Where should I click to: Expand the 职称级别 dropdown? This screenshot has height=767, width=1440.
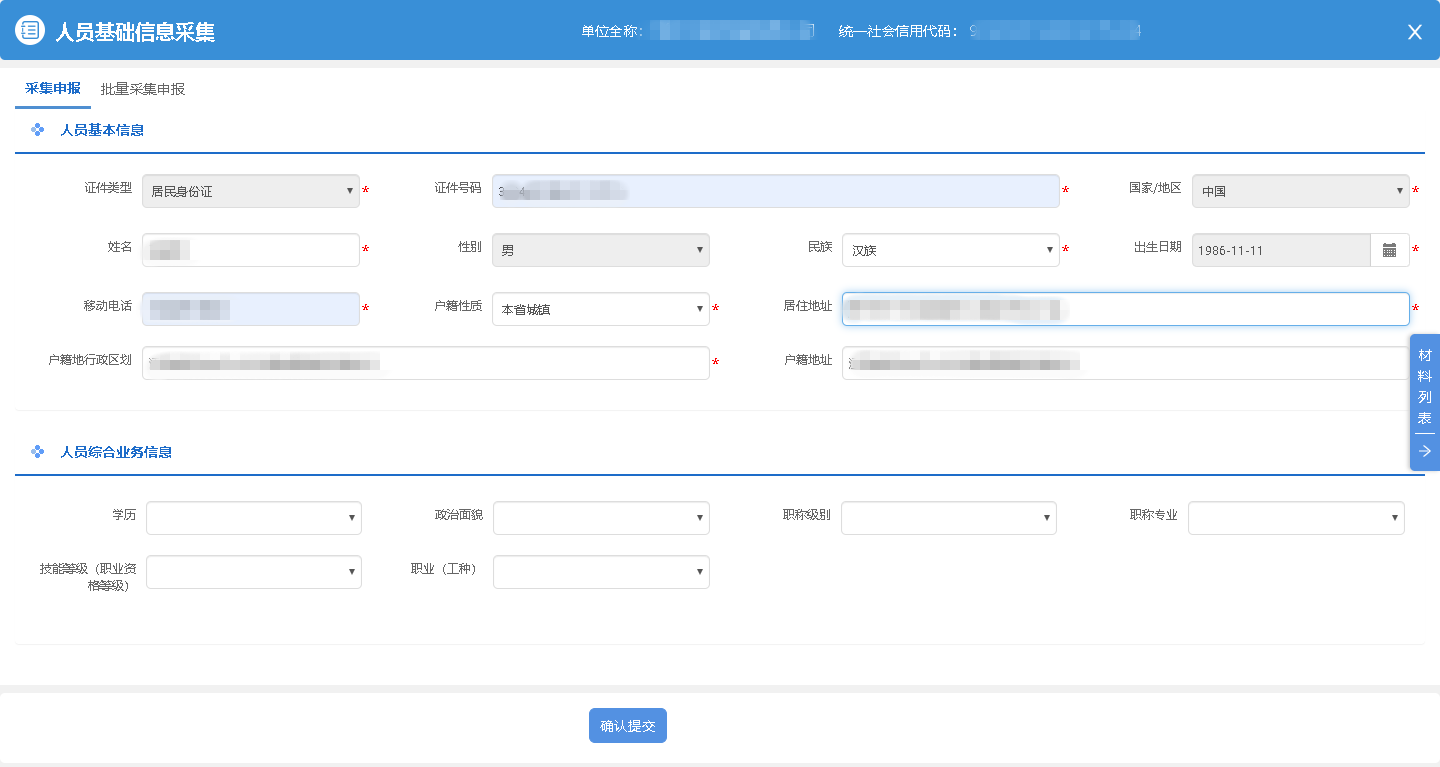pos(948,518)
